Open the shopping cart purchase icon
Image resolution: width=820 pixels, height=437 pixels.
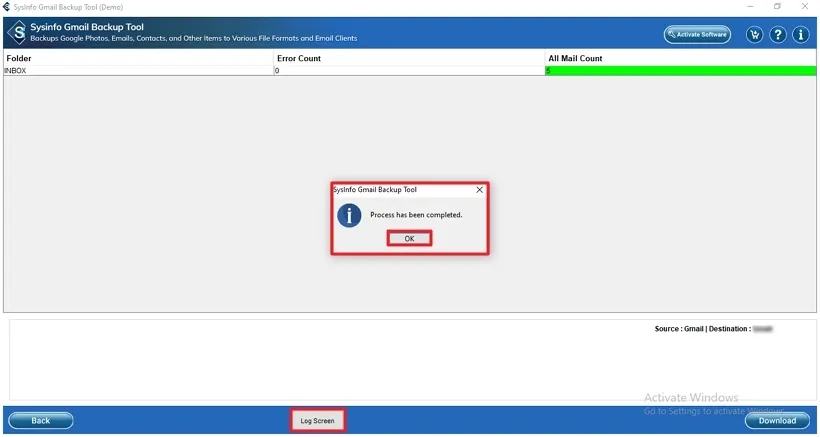[754, 34]
